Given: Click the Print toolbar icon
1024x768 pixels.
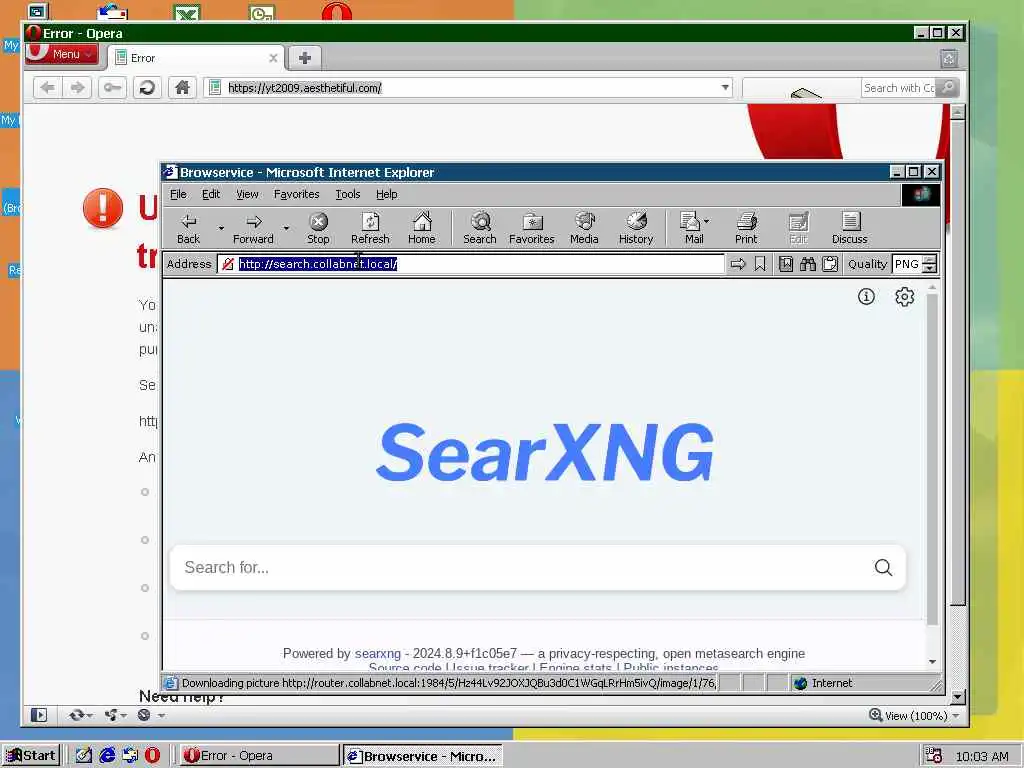Looking at the screenshot, I should click(x=746, y=228).
